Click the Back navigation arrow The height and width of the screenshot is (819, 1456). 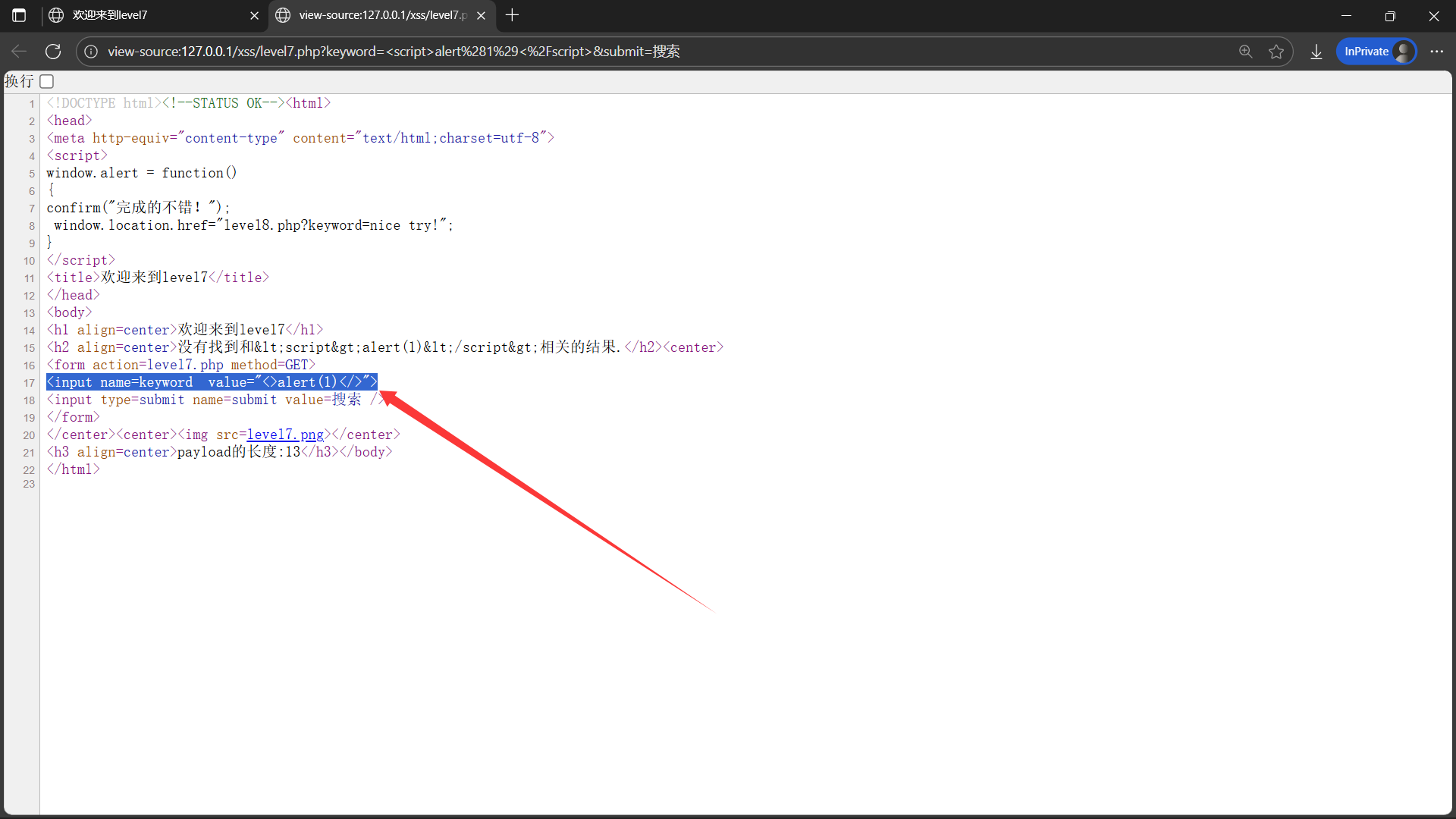click(19, 52)
